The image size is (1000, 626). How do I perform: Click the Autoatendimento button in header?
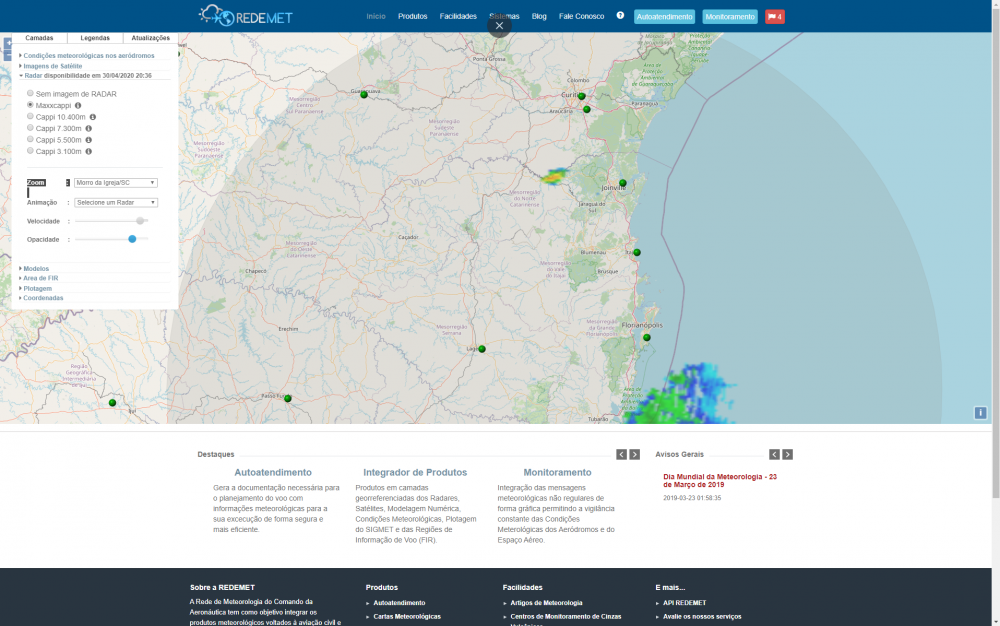pyautogui.click(x=664, y=17)
